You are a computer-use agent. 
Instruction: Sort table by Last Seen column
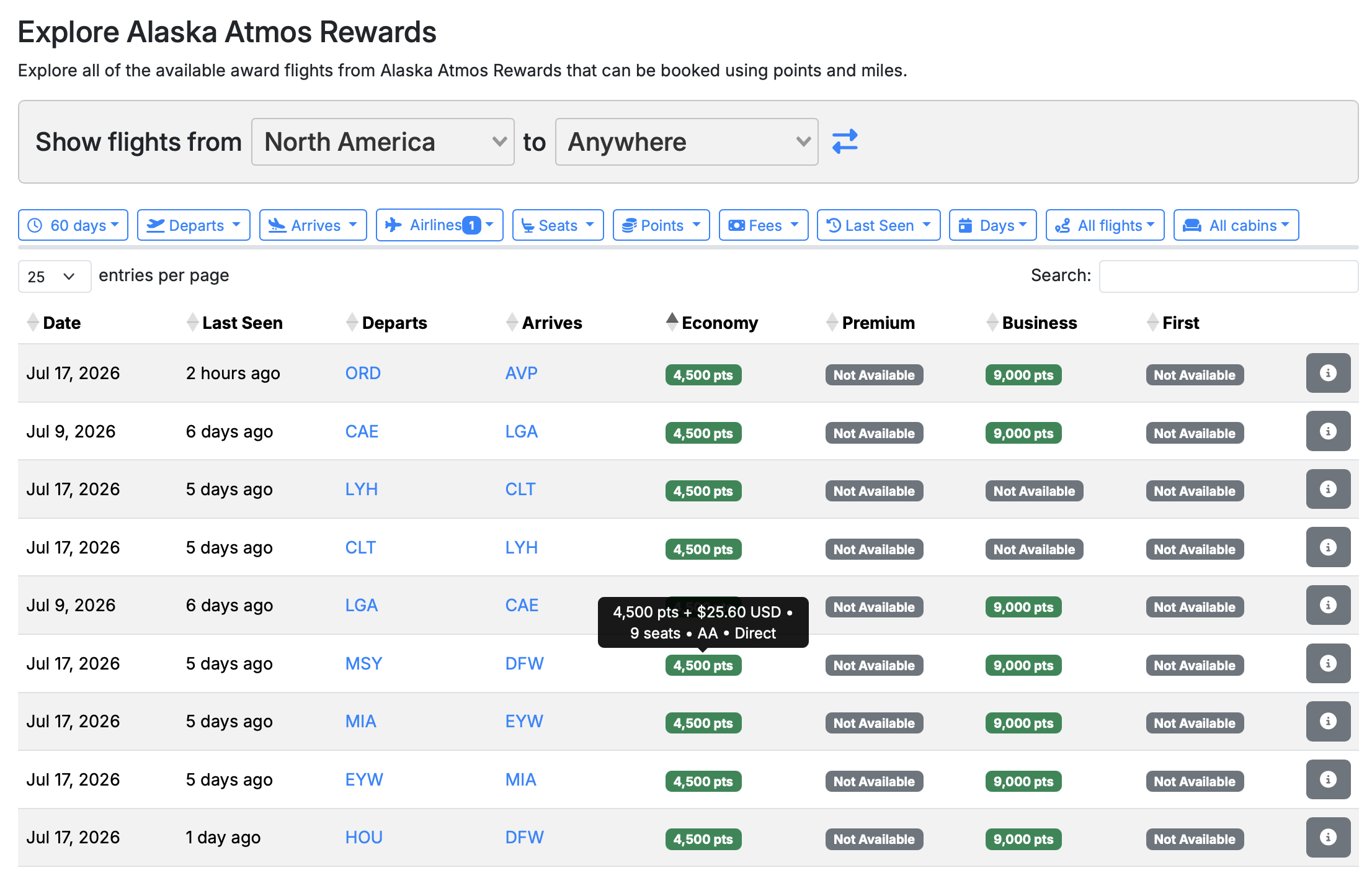234,323
